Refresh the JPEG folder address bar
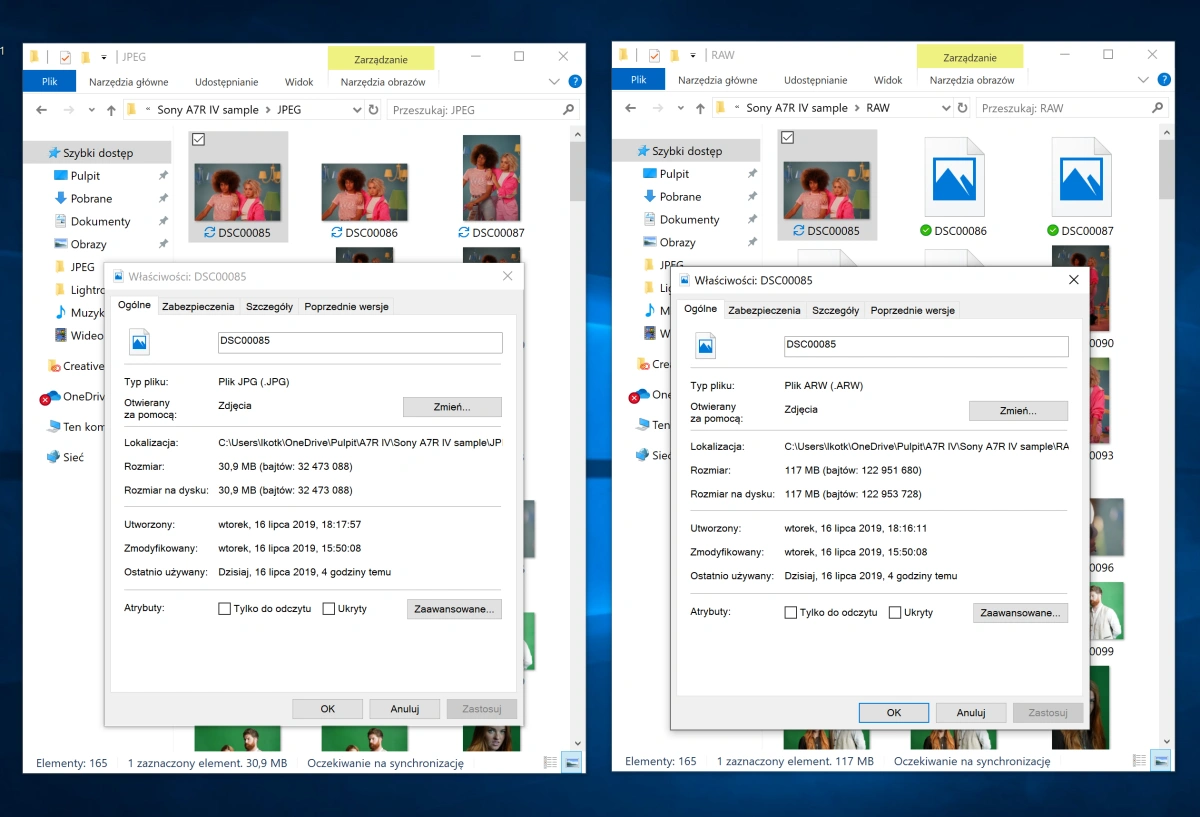The height and width of the screenshot is (817, 1200). tap(374, 110)
